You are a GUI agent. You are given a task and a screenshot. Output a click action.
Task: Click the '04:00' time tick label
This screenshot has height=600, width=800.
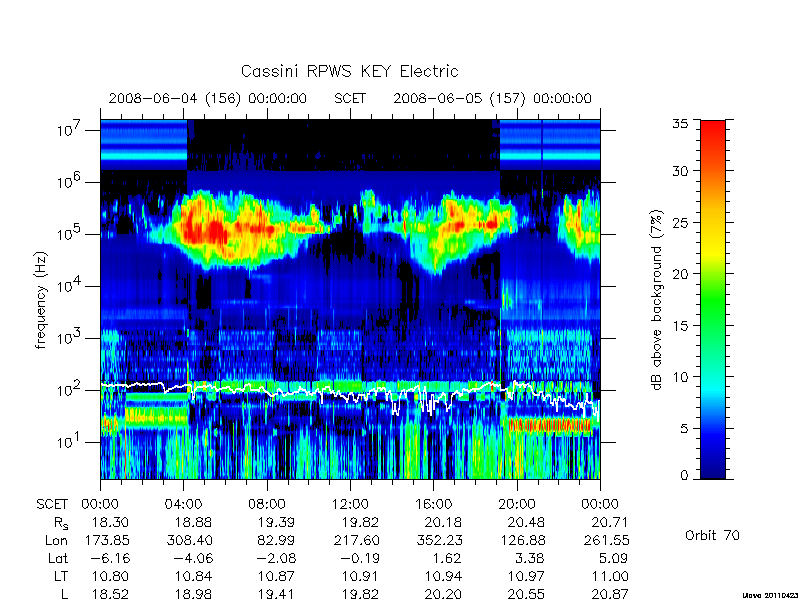coord(183,505)
